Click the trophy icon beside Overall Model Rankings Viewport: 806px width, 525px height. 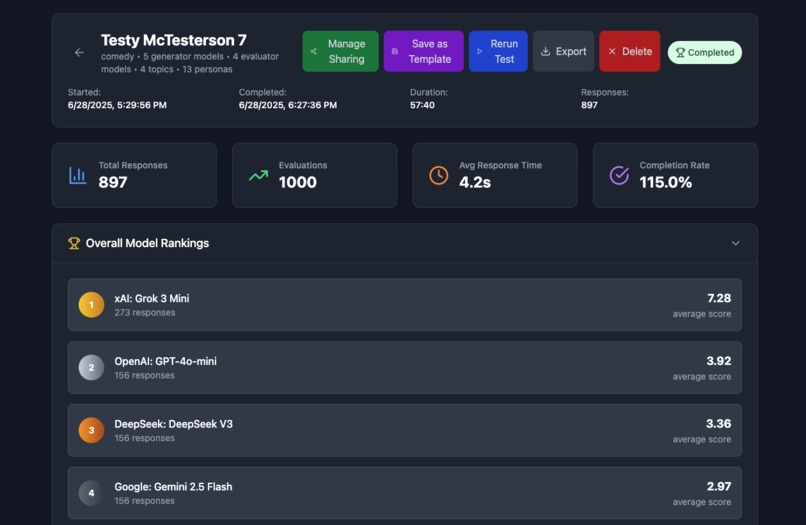[x=74, y=243]
